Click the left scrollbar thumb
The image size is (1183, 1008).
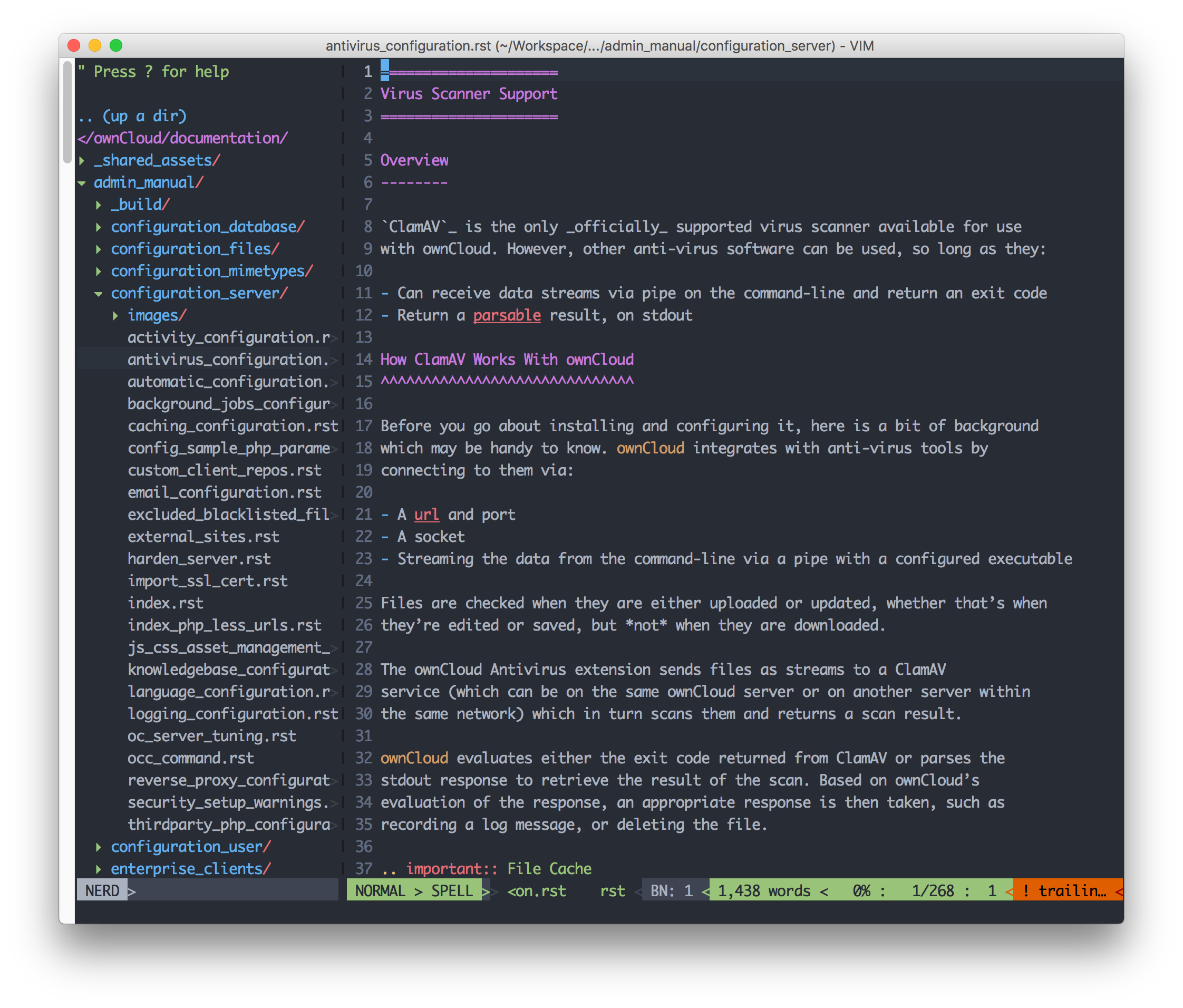(67, 112)
